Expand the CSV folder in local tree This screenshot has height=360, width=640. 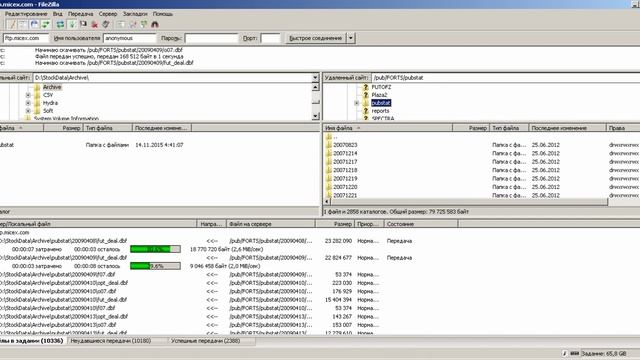(28, 95)
